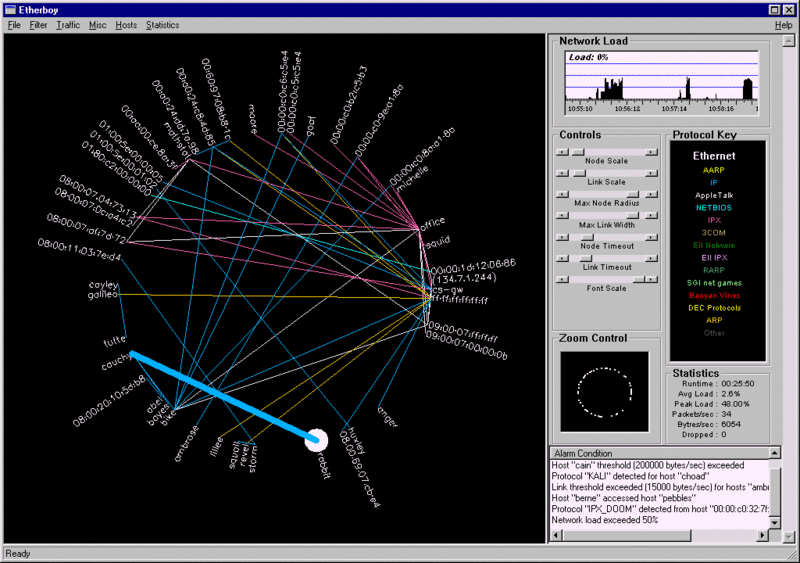
Task: Select the michelle host label
Action: pos(412,178)
